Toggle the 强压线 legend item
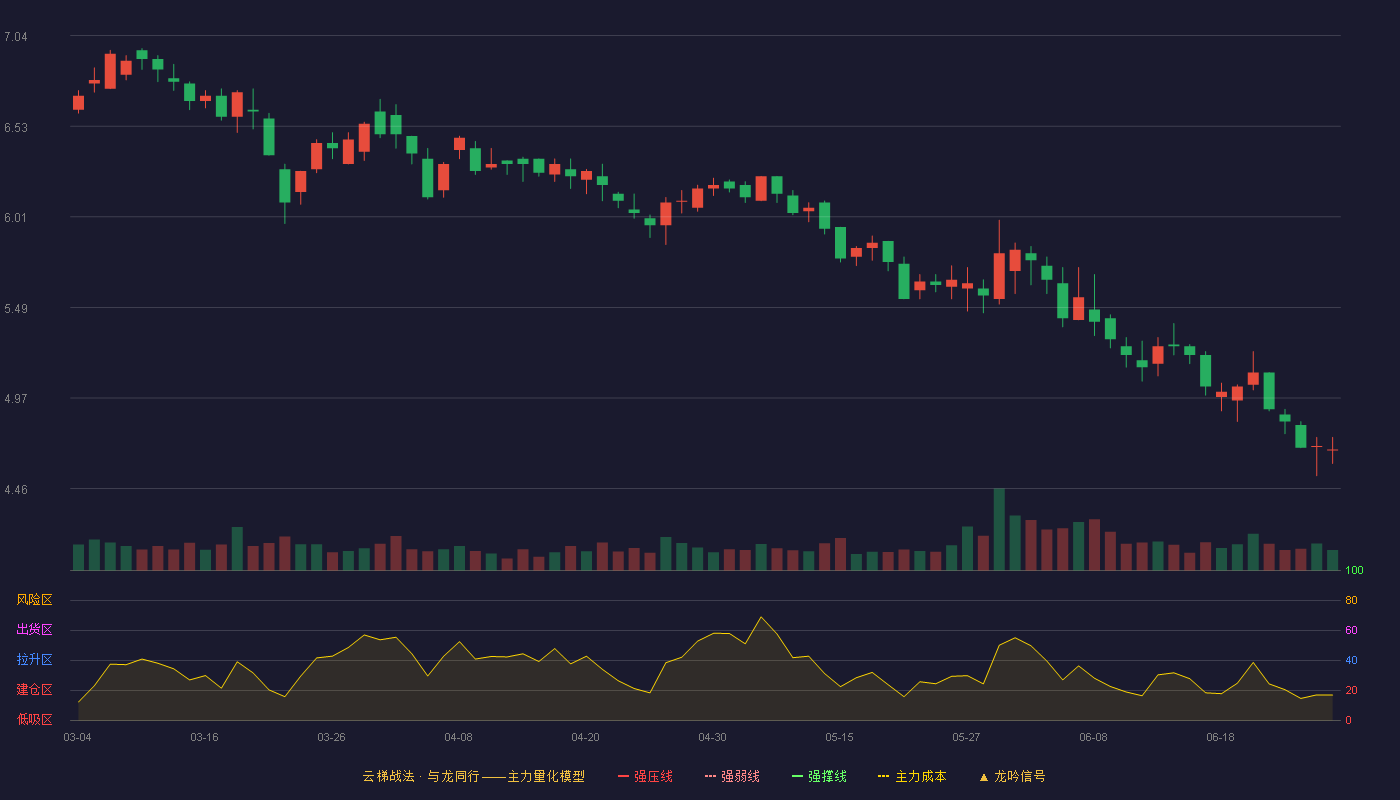 645,776
